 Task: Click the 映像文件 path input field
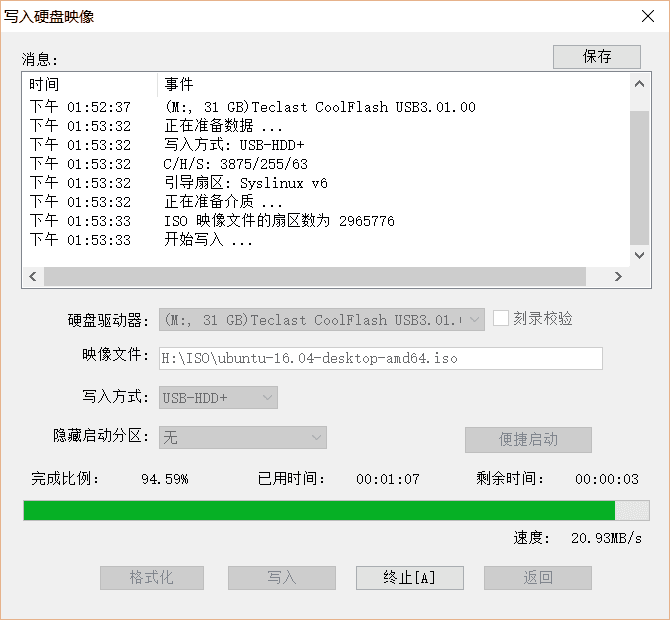point(380,358)
